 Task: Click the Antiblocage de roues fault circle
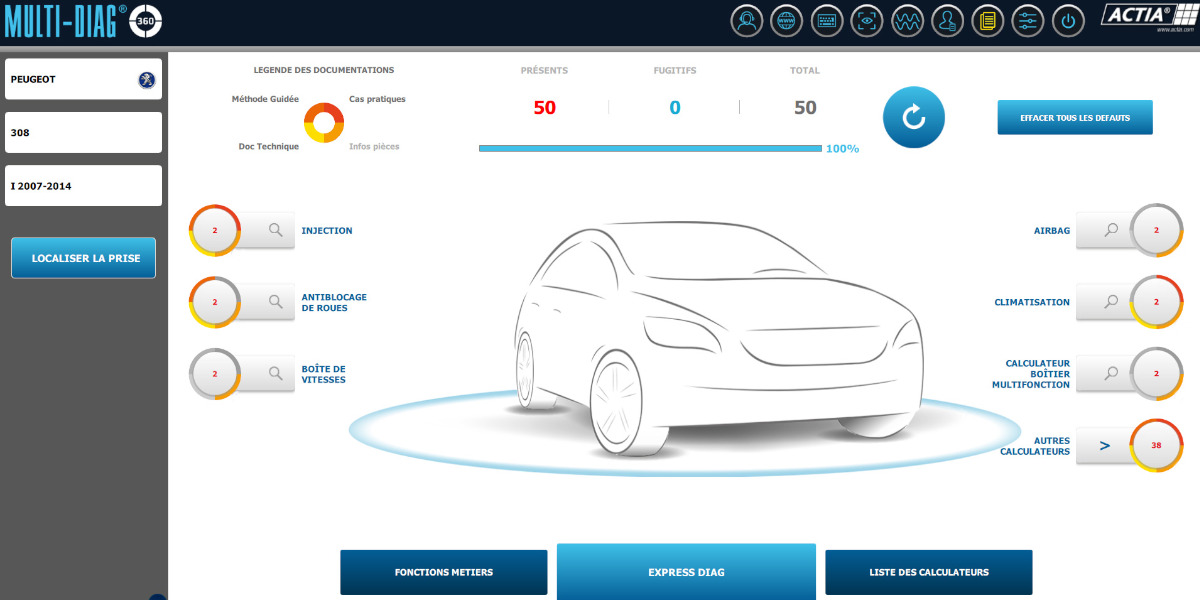point(215,302)
